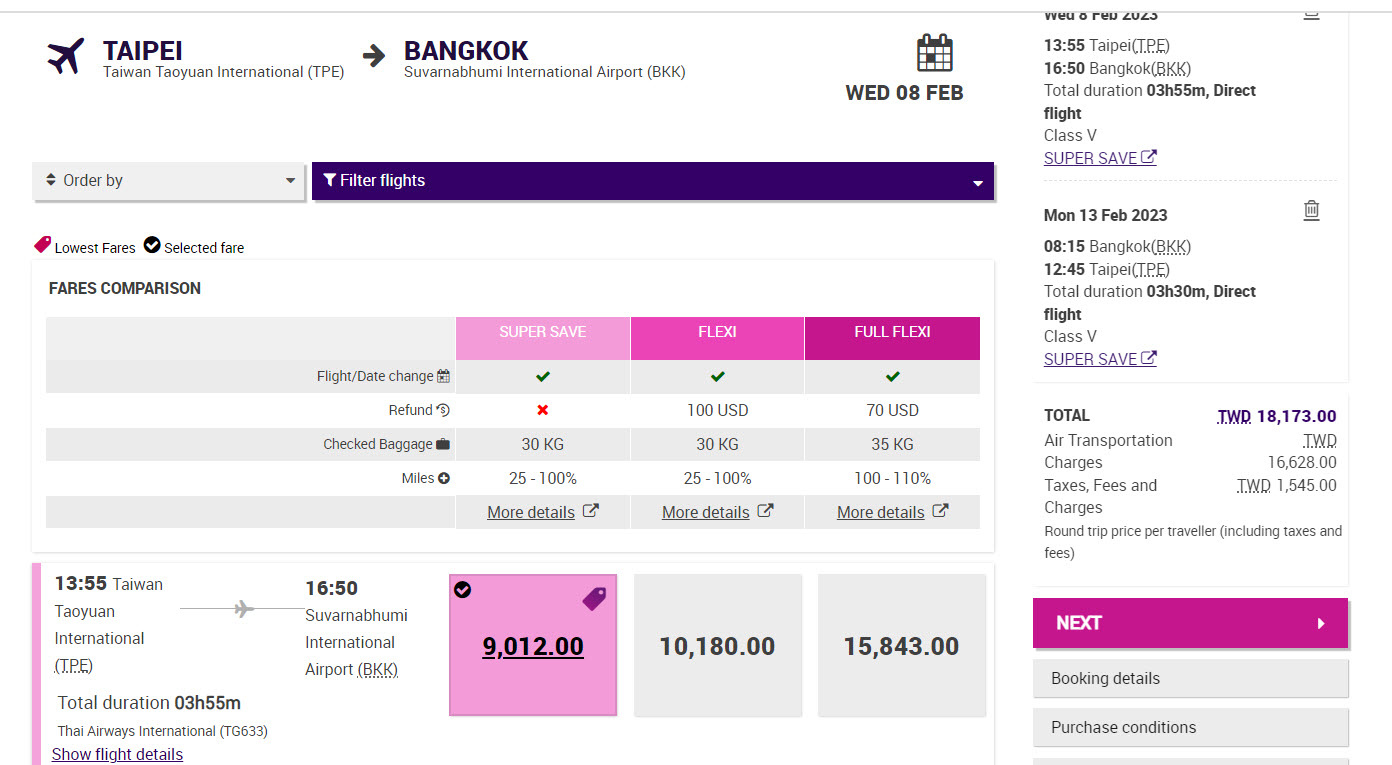1392x765 pixels.
Task: Click the TWD 1,545.00 taxes amount
Action: point(1287,485)
